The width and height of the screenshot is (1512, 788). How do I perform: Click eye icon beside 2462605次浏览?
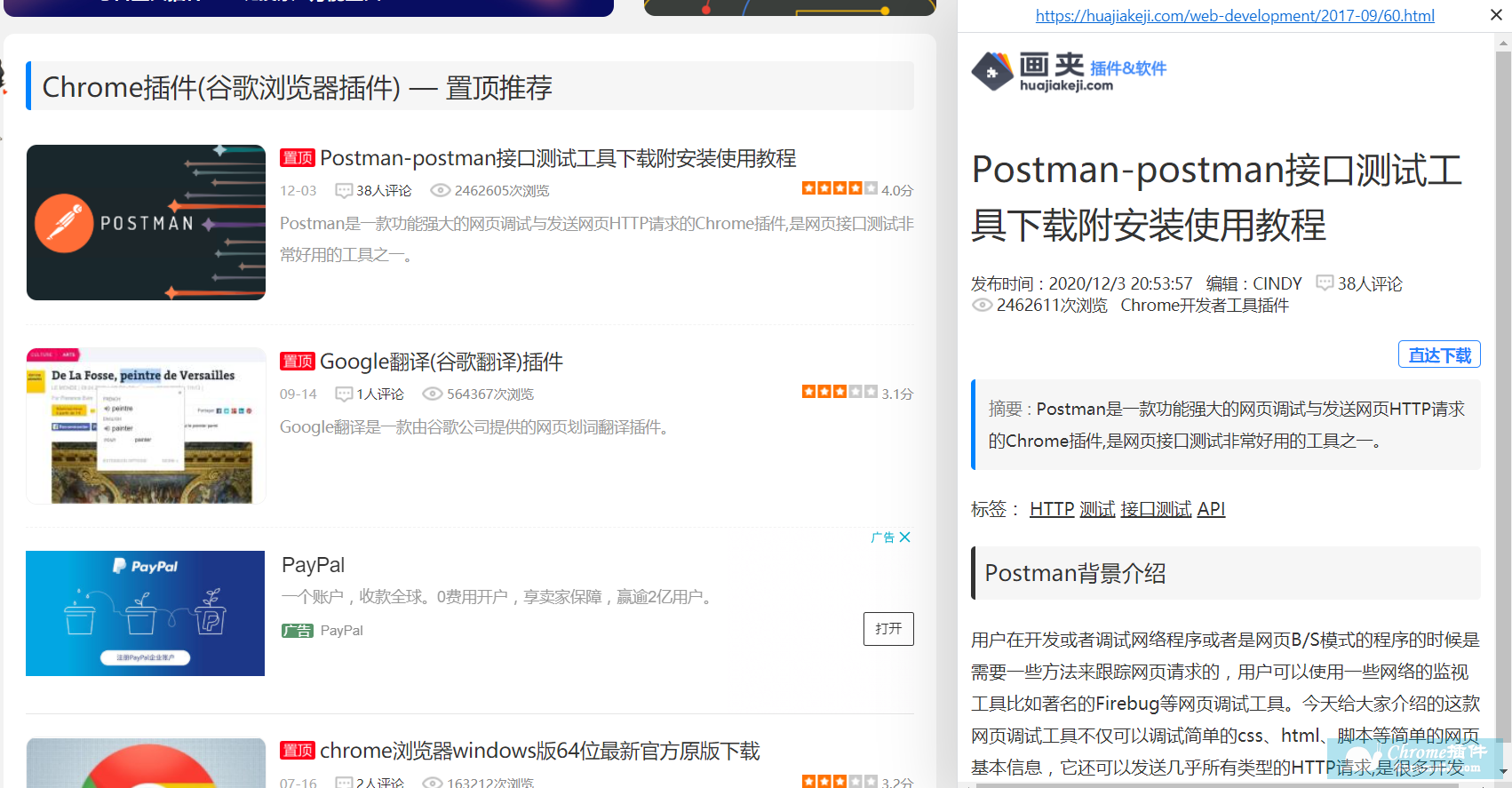(x=440, y=191)
